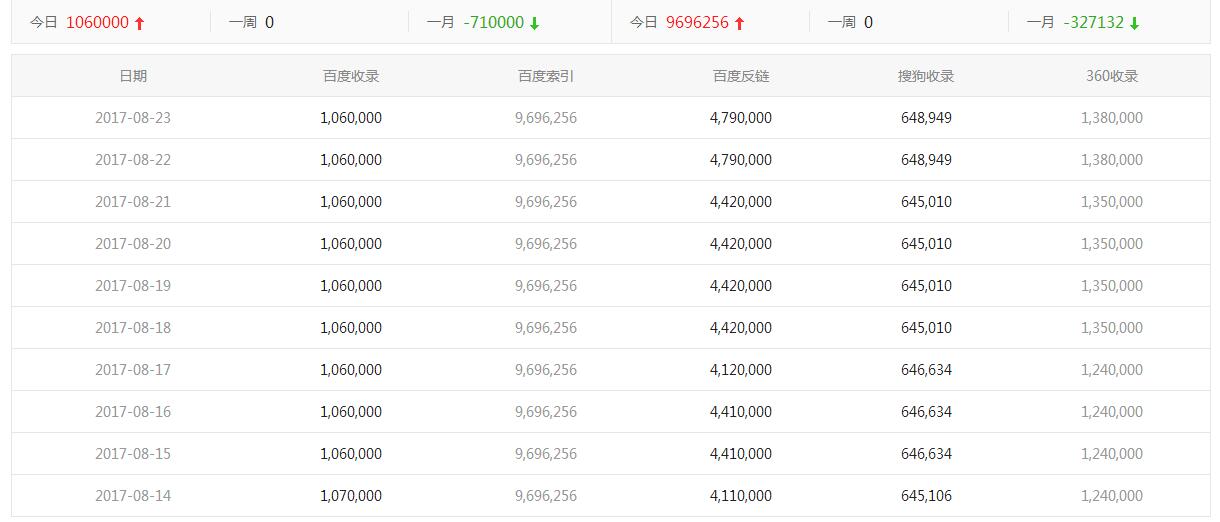Click 1,240,000 in the 2017-08-14 row
The width and height of the screenshot is (1220, 522).
(1112, 496)
